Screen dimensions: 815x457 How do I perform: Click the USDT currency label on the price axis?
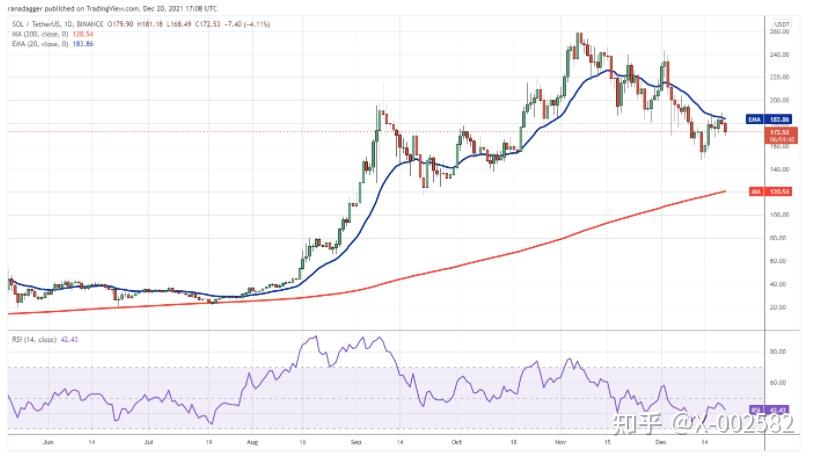[x=782, y=24]
